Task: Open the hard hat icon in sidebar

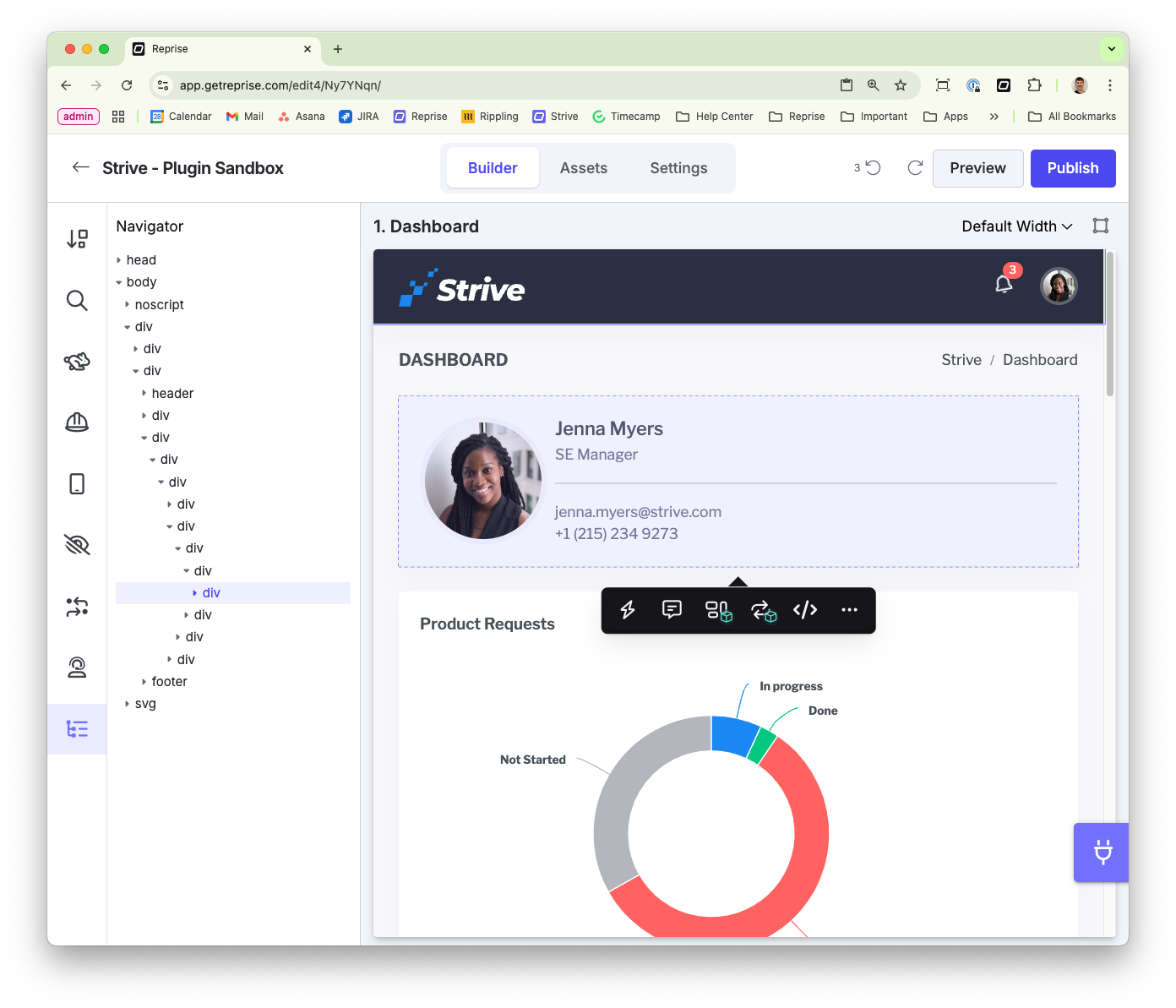Action: click(77, 422)
